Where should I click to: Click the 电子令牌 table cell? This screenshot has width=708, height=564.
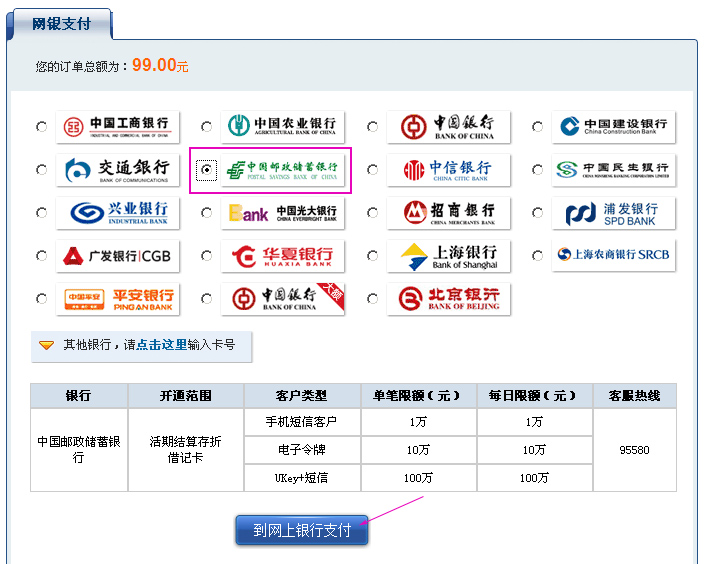pos(302,450)
